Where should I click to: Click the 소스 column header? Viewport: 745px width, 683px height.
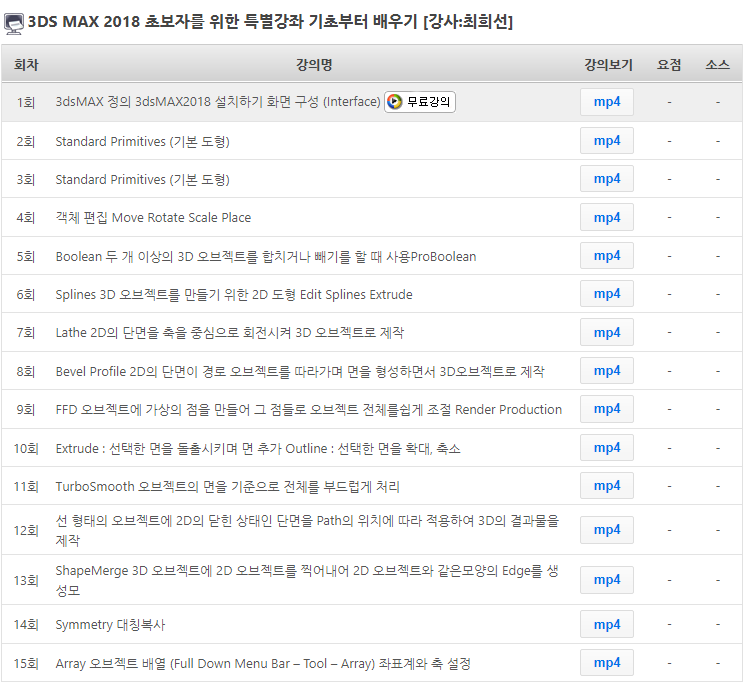click(717, 65)
